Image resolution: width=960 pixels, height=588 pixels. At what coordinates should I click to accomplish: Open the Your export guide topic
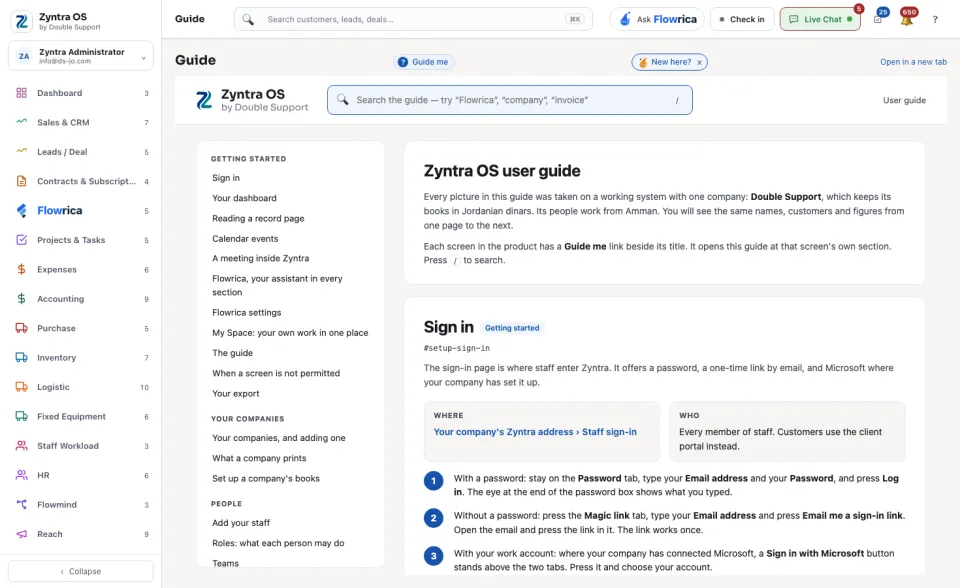236,393
